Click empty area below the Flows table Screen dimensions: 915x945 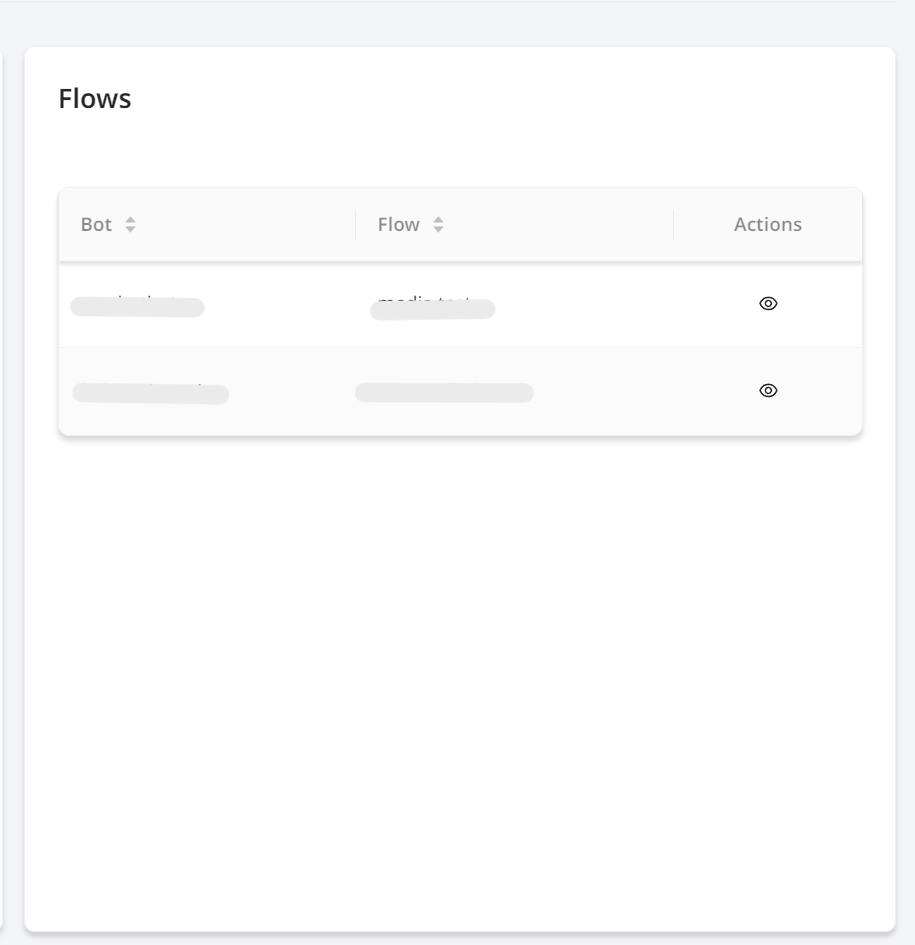click(460, 663)
